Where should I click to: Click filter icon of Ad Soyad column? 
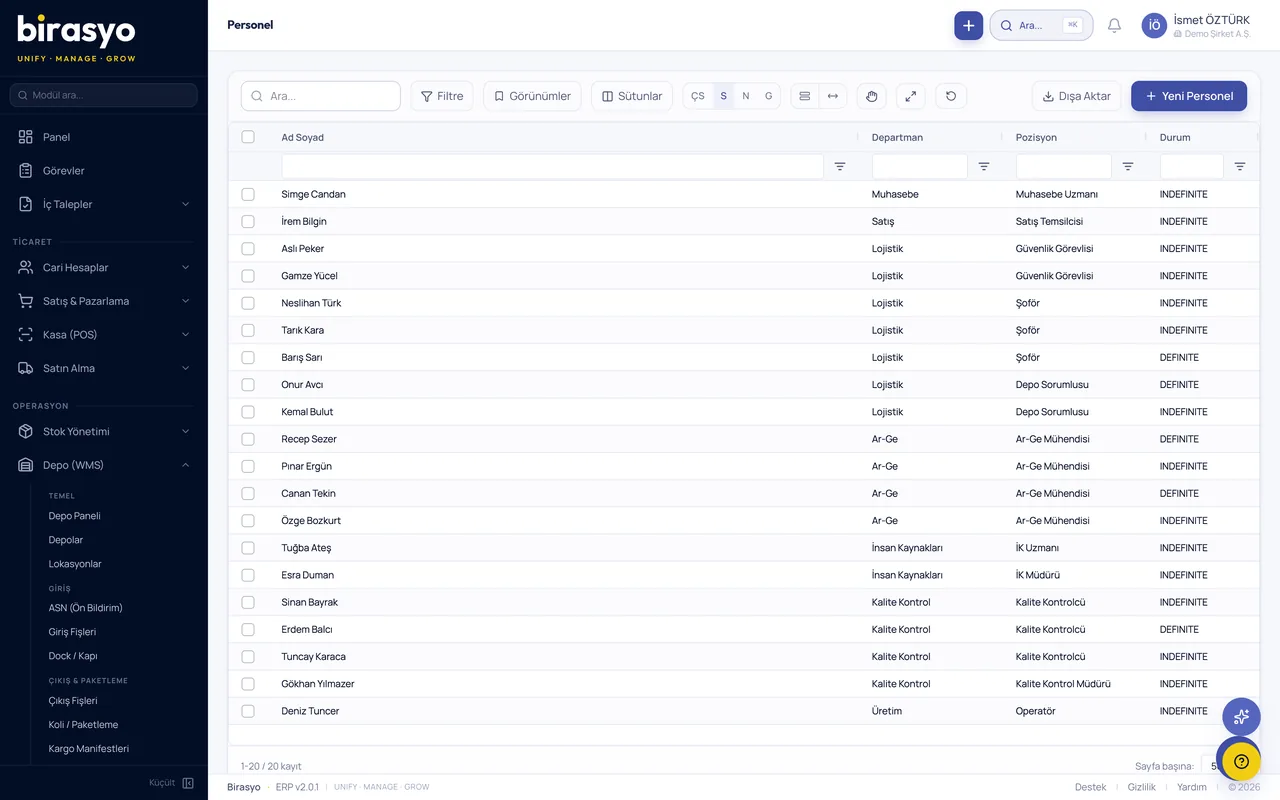pos(840,166)
